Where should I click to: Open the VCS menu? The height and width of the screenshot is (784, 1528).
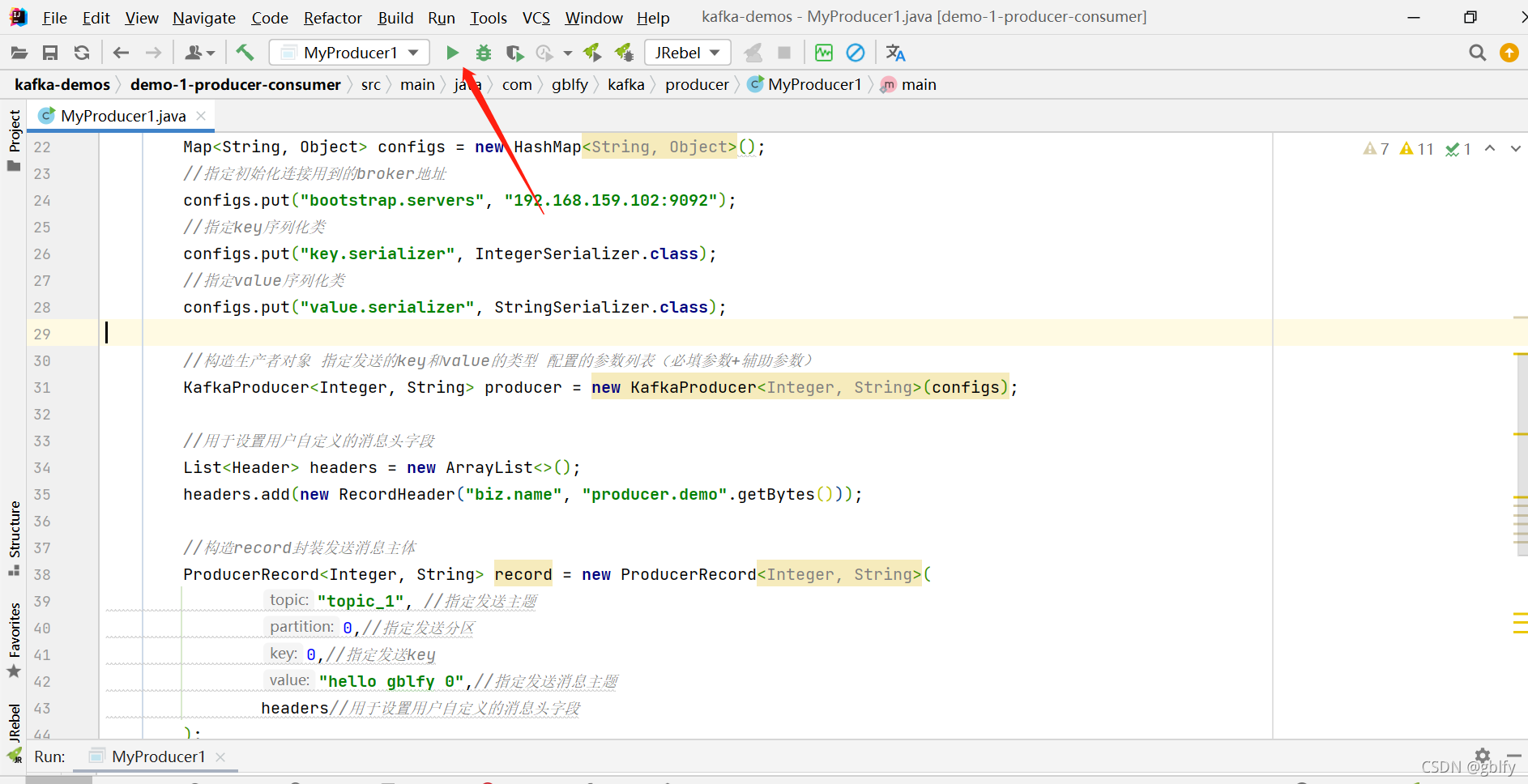pyautogui.click(x=536, y=17)
